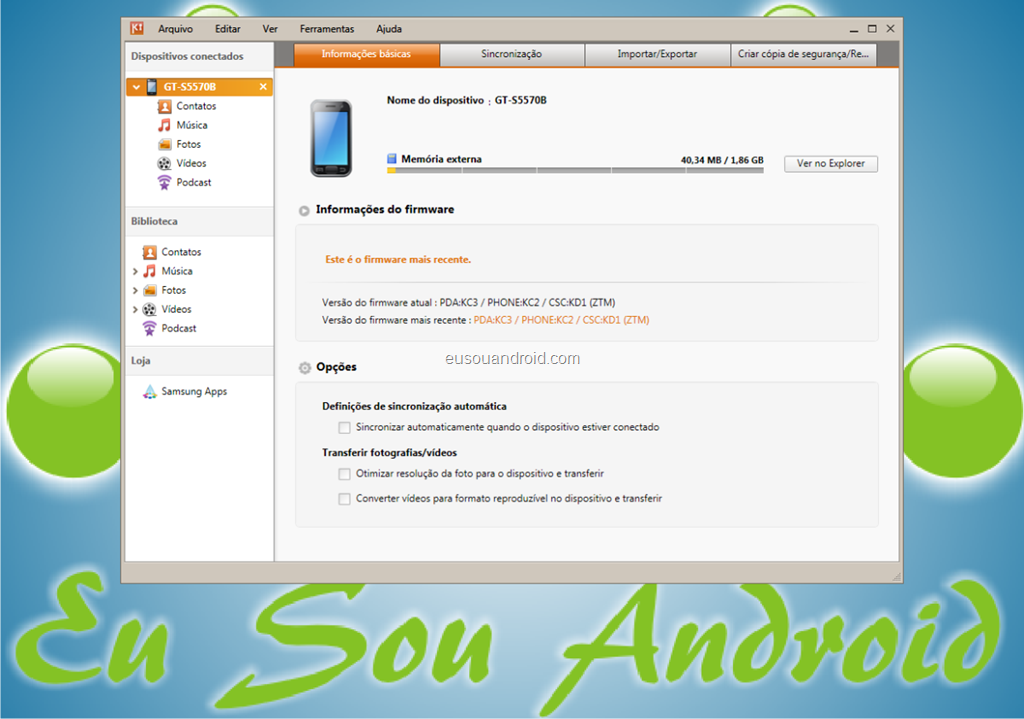Click the Biblioteca Vídeos reel icon
Image resolution: width=1024 pixels, height=719 pixels.
coord(150,309)
